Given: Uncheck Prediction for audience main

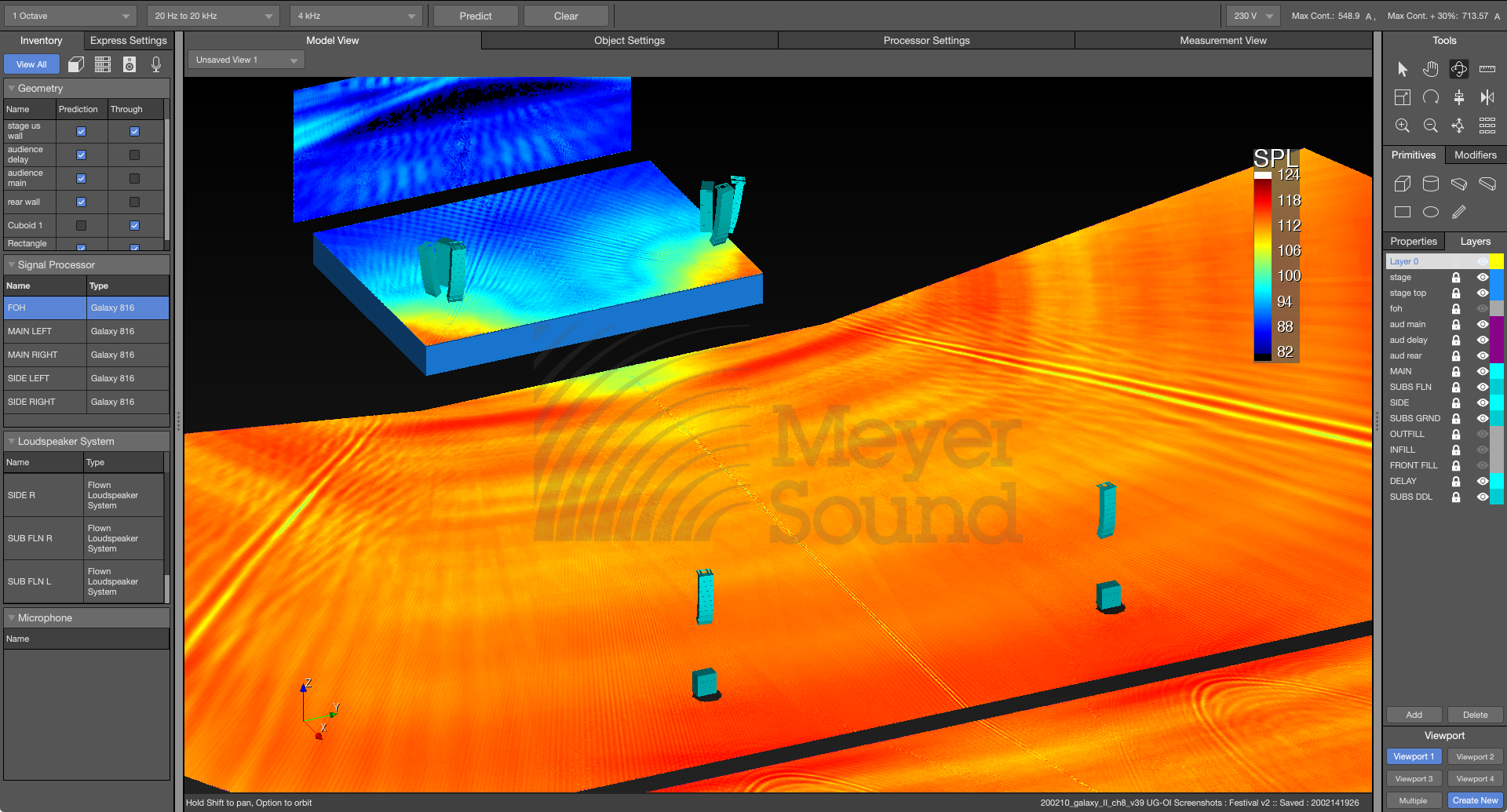Looking at the screenshot, I should (81, 178).
